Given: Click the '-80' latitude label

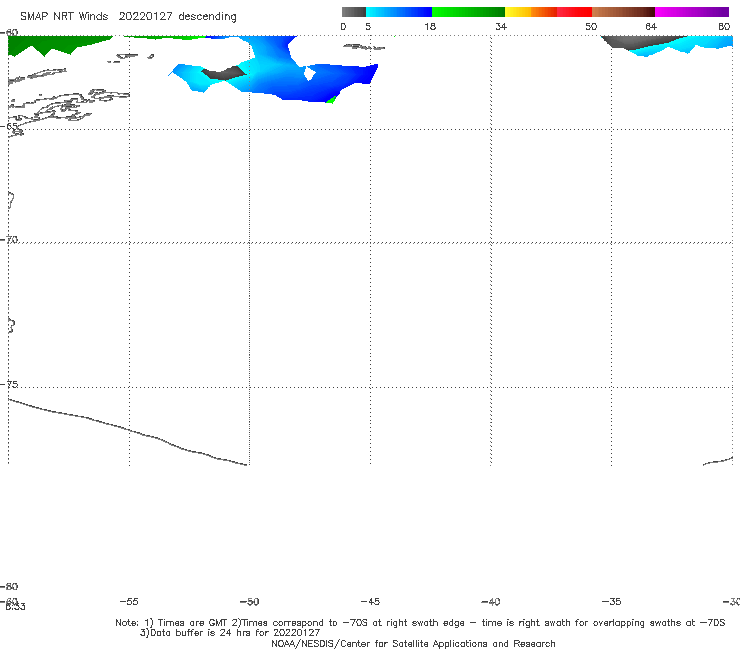Looking at the screenshot, I should point(9,586).
